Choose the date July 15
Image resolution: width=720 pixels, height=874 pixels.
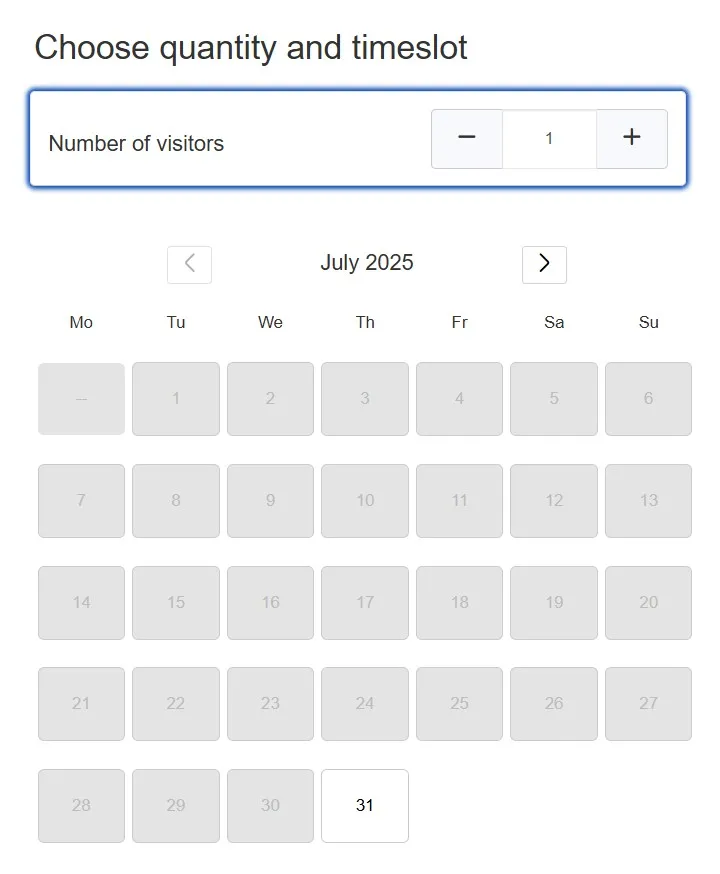[x=176, y=603]
